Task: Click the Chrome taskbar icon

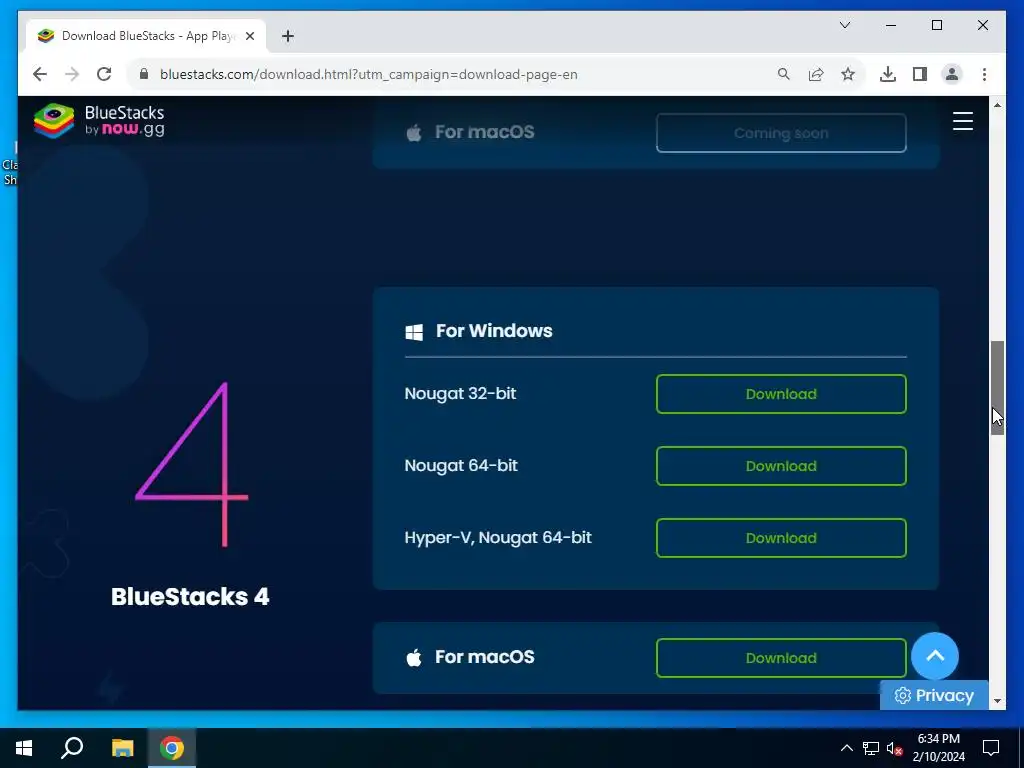Action: (172, 748)
